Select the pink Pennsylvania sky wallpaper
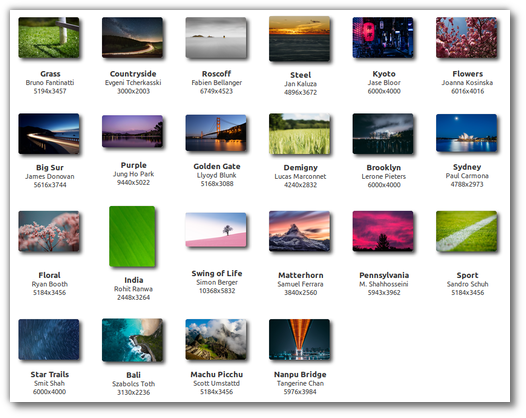Image resolution: width=526 pixels, height=418 pixels. [383, 231]
